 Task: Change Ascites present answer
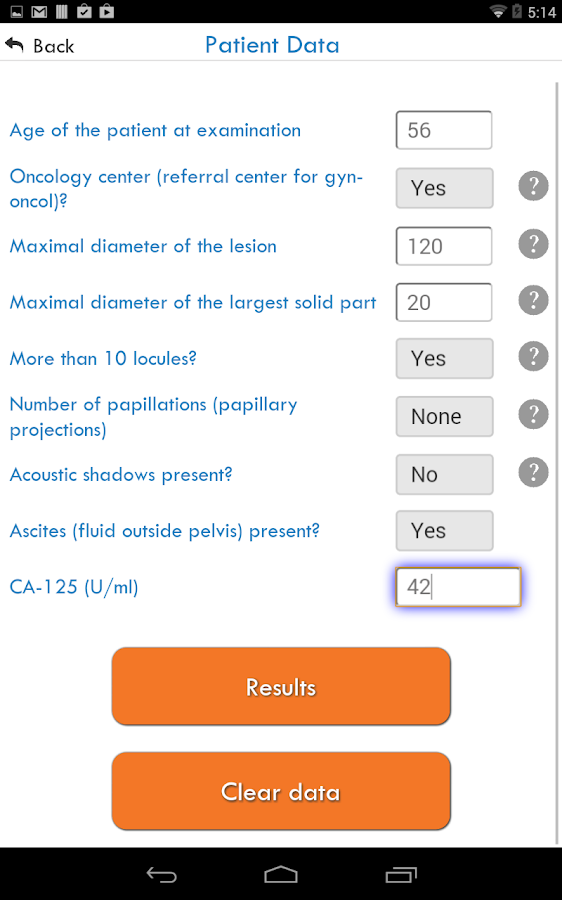click(444, 531)
